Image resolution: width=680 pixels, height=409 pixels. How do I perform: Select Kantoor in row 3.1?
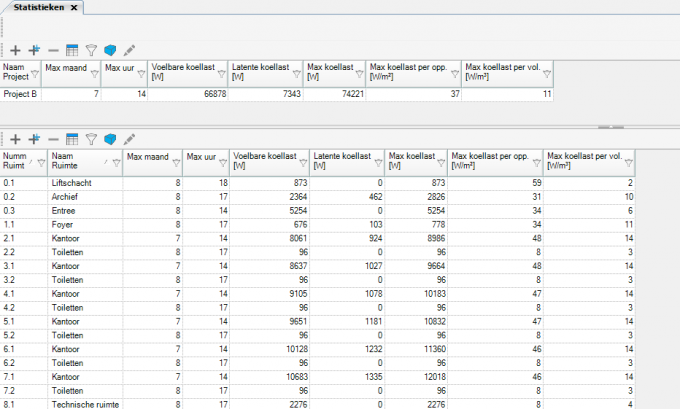pos(65,266)
